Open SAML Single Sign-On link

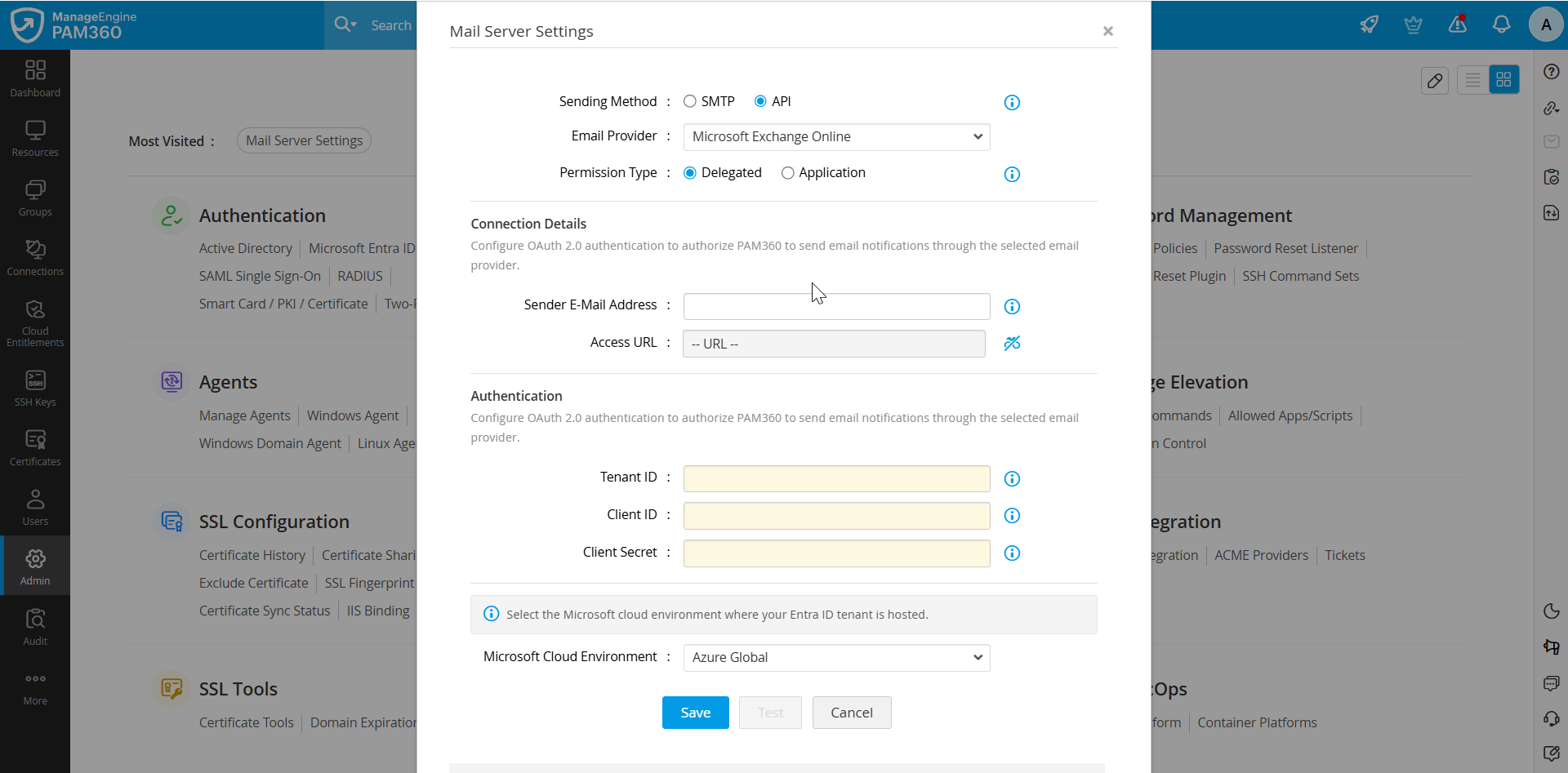pos(260,276)
